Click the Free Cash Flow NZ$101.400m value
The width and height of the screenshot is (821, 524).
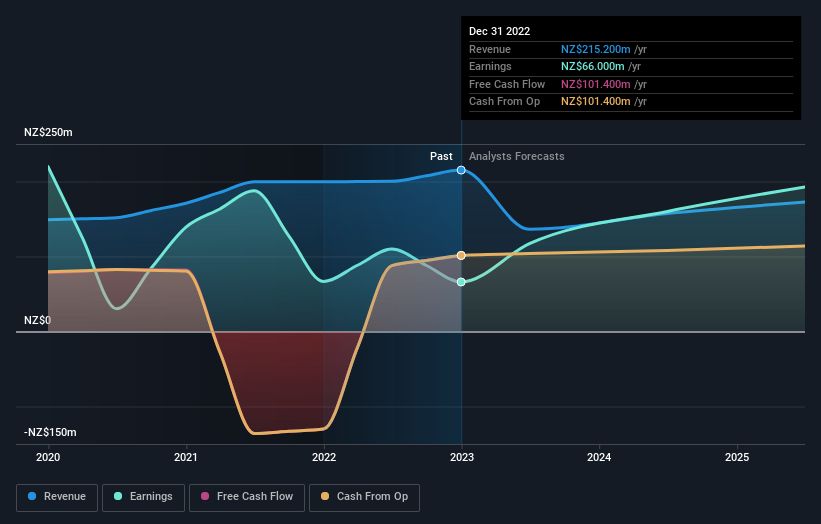pos(596,84)
